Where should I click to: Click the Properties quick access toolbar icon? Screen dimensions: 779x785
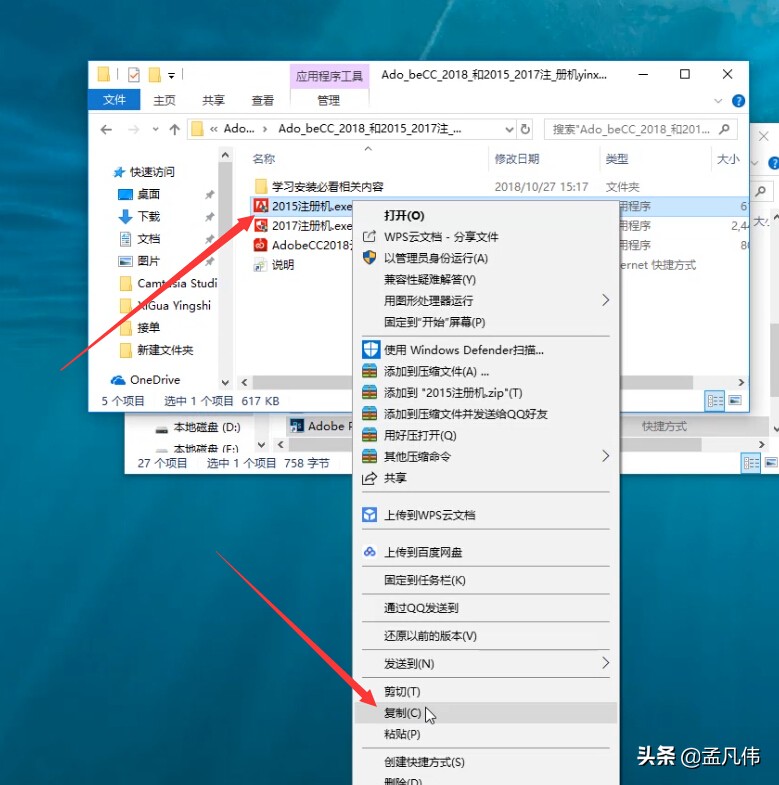[x=134, y=75]
